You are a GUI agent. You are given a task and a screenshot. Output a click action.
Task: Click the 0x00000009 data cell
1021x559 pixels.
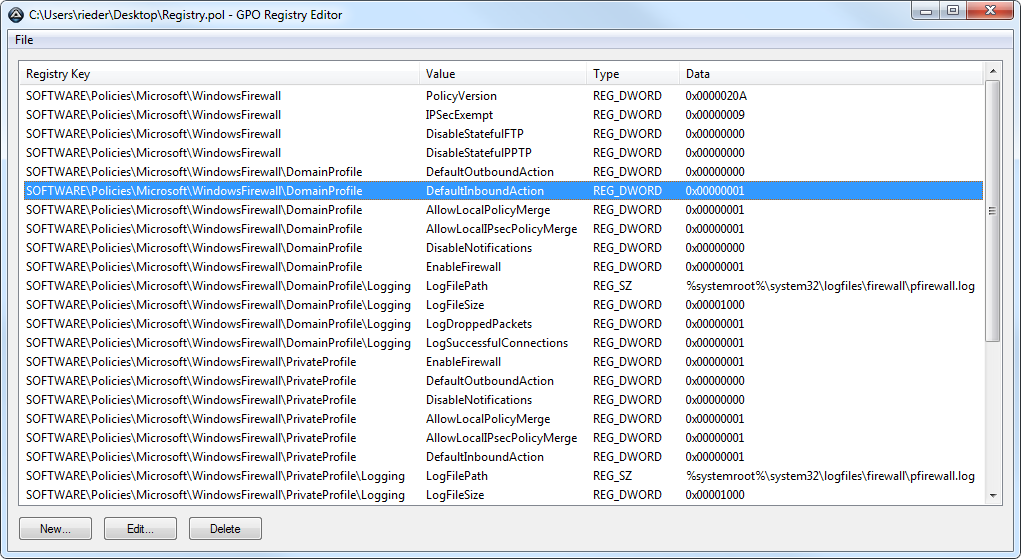coord(715,115)
